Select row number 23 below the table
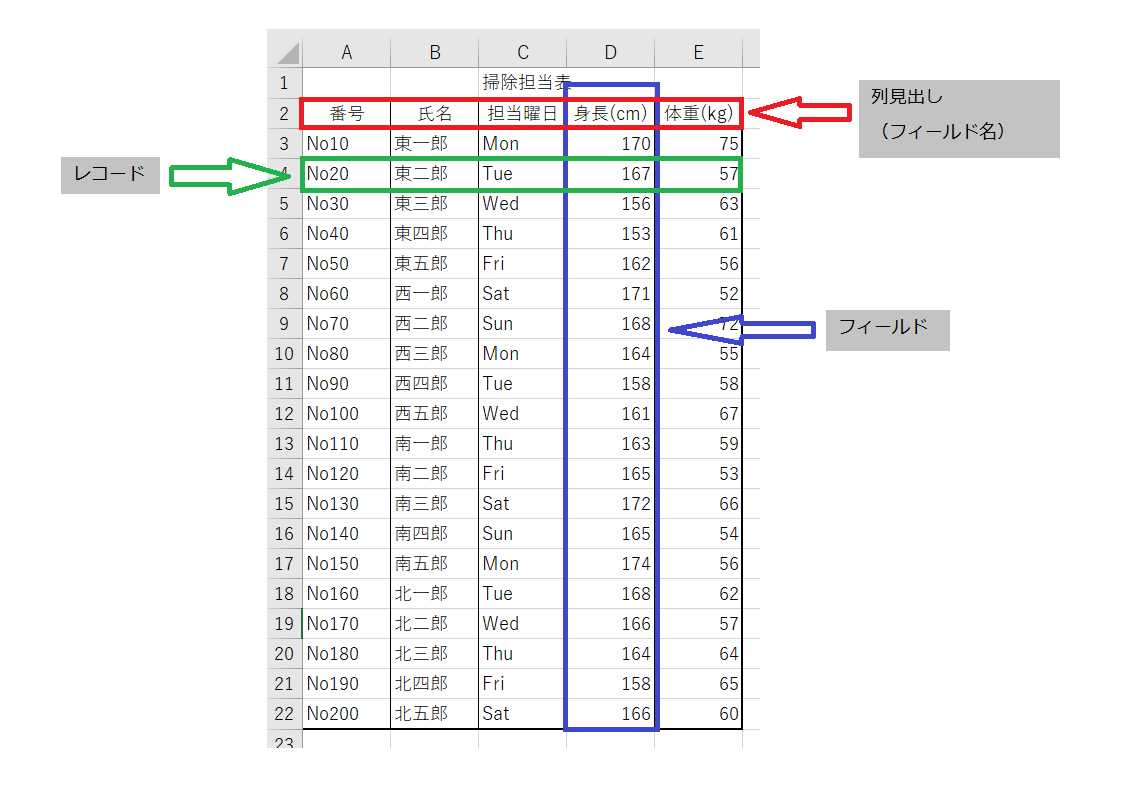1145x799 pixels. pyautogui.click(x=285, y=743)
